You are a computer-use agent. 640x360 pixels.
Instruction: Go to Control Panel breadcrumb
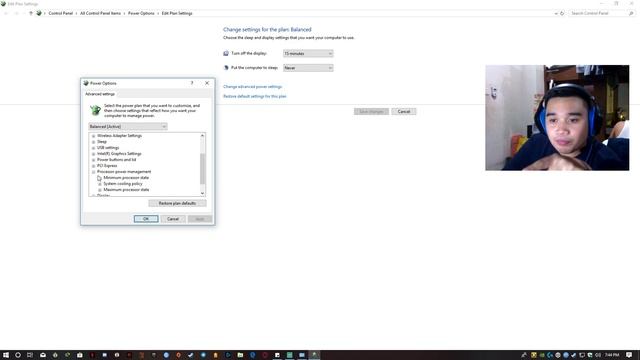[x=60, y=13]
